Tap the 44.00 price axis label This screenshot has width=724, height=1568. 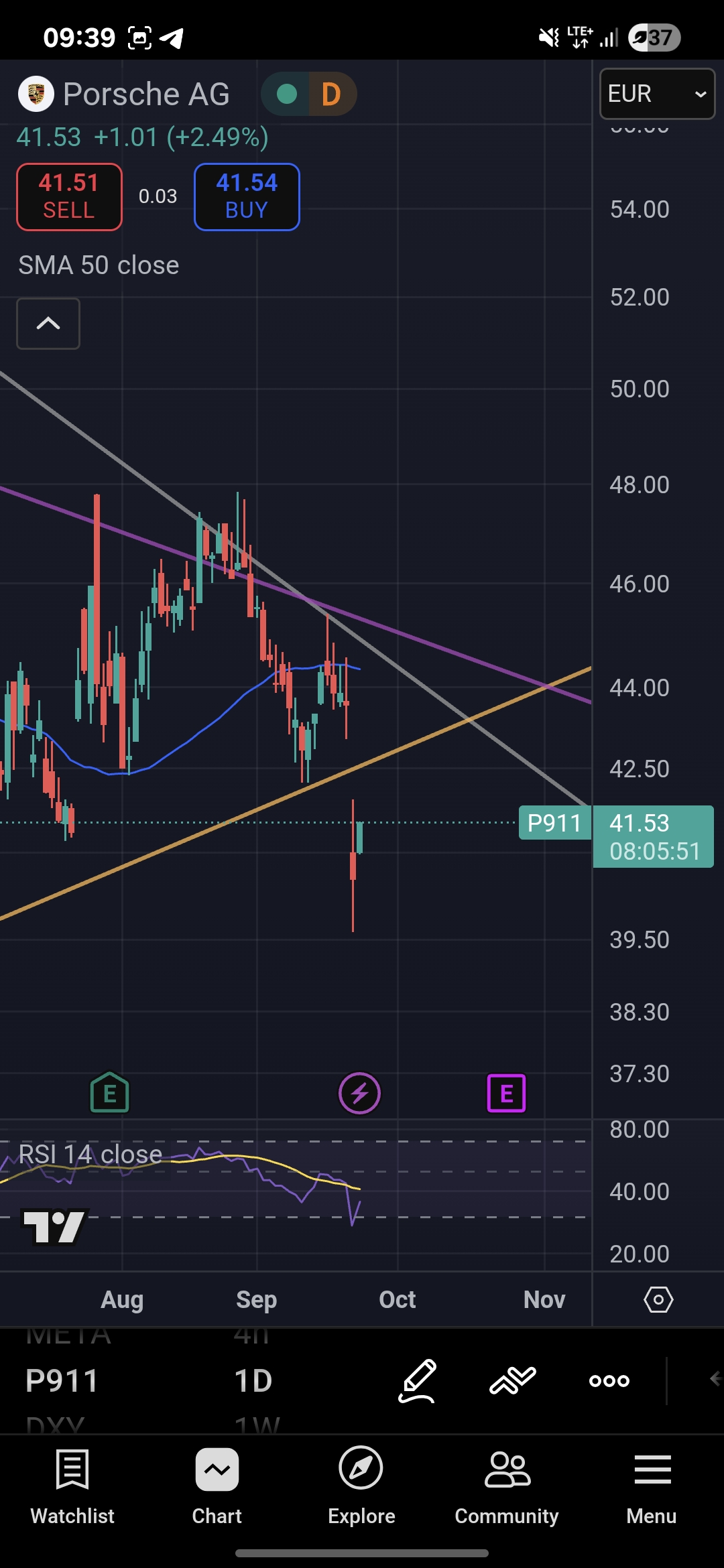click(640, 688)
